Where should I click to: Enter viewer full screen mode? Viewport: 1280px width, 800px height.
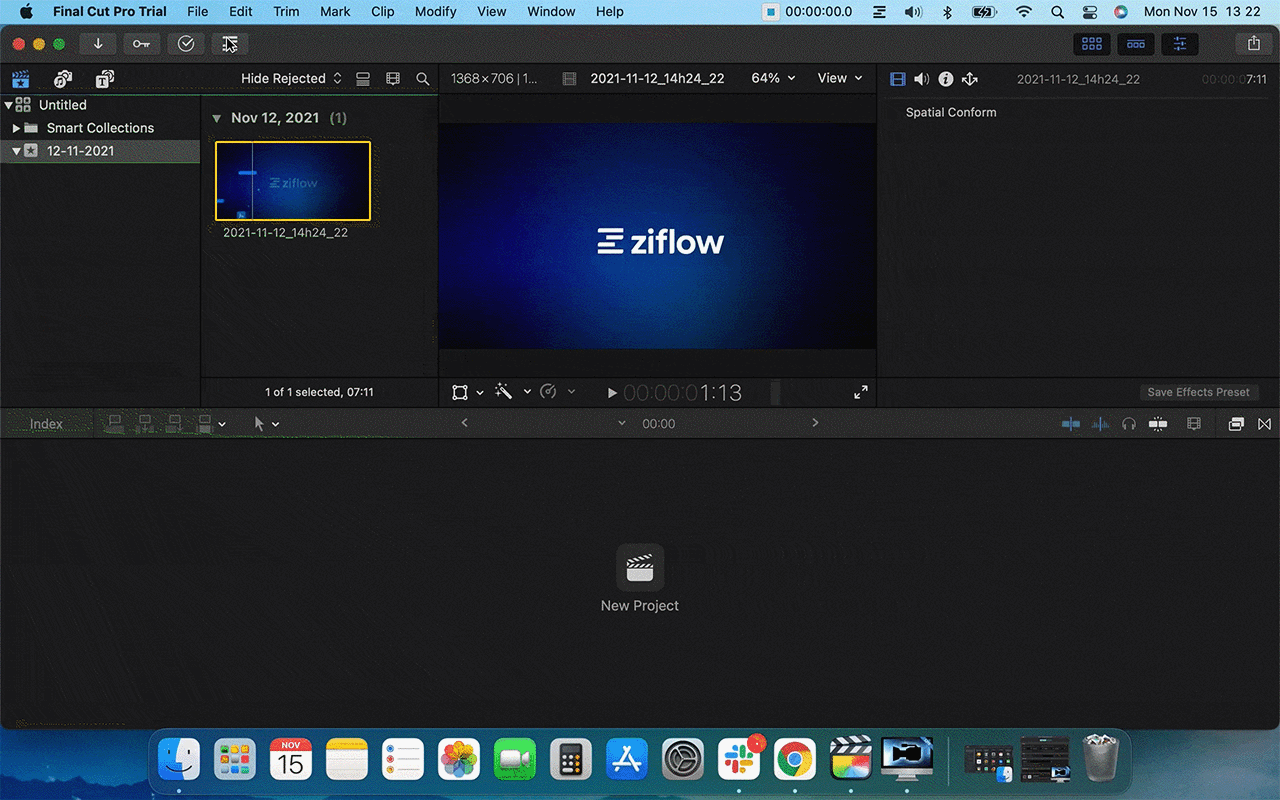[x=861, y=393]
